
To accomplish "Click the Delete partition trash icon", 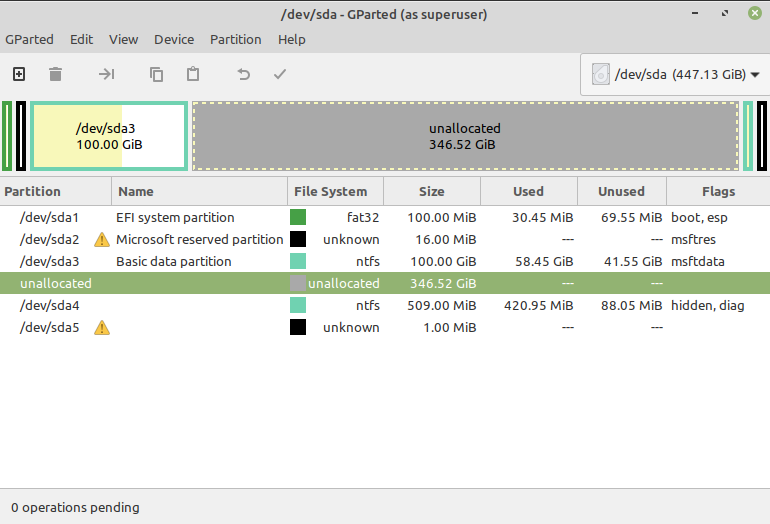I will [x=55, y=74].
